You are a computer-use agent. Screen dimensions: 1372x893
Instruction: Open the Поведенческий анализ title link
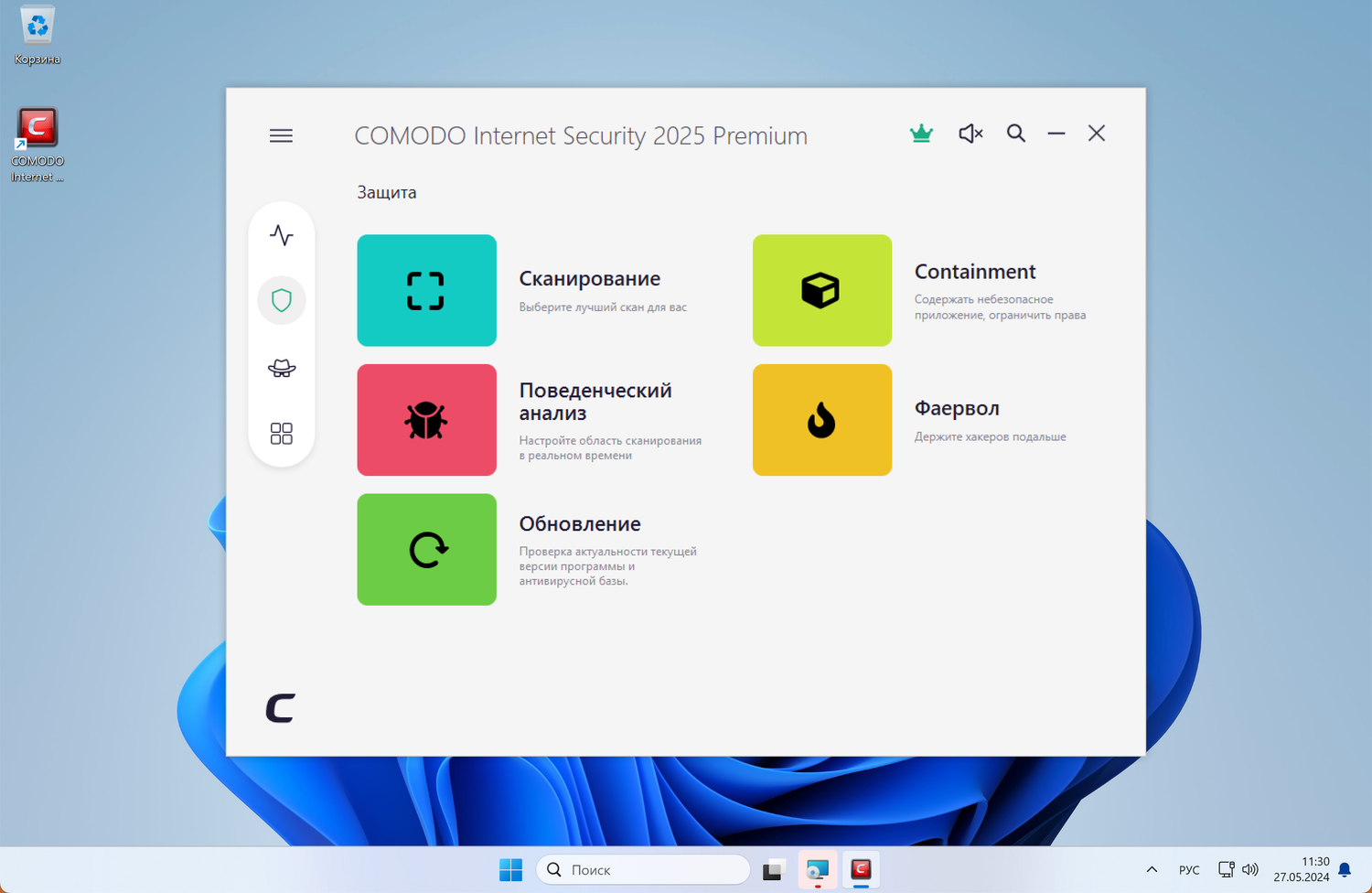click(x=595, y=402)
